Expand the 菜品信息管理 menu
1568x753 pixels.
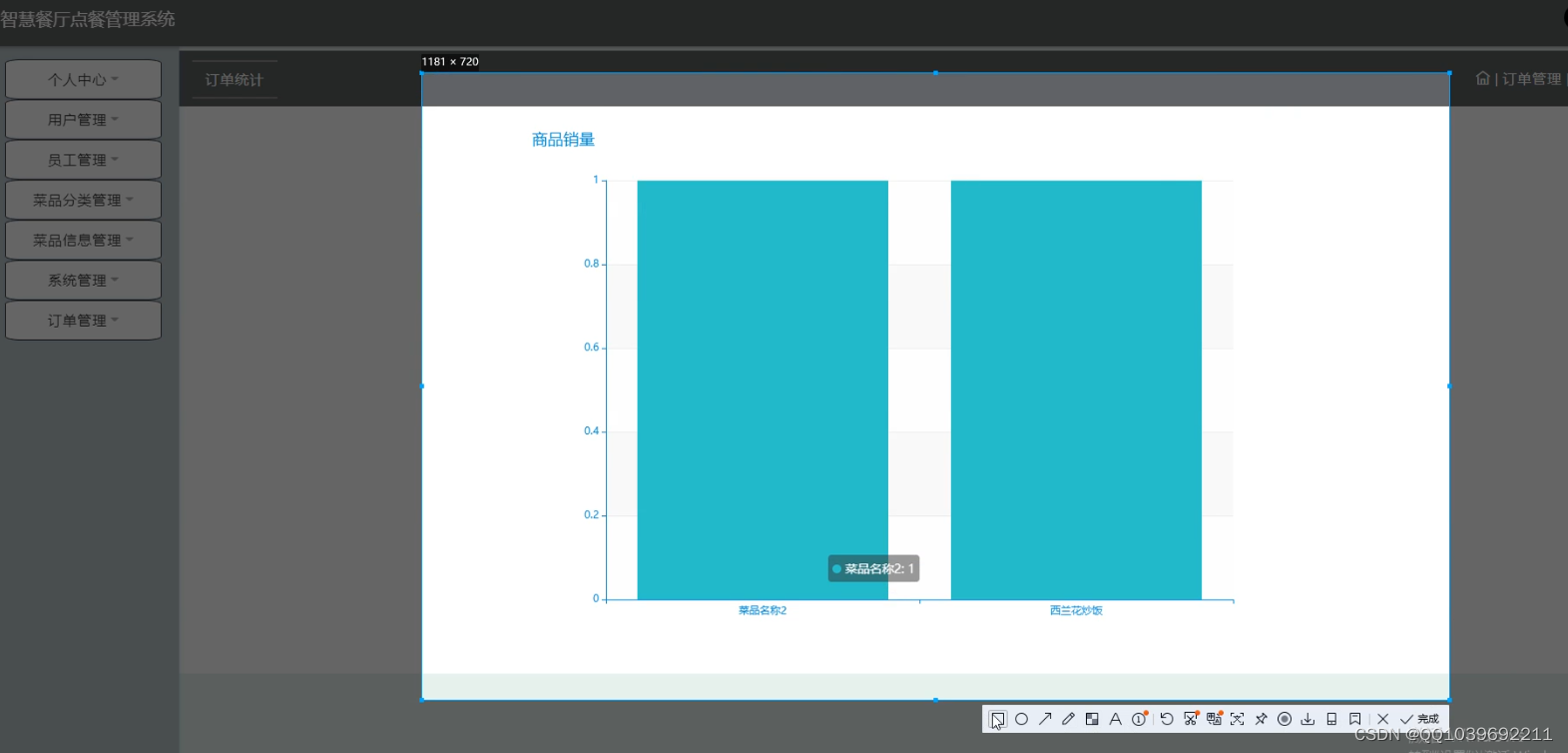[84, 240]
